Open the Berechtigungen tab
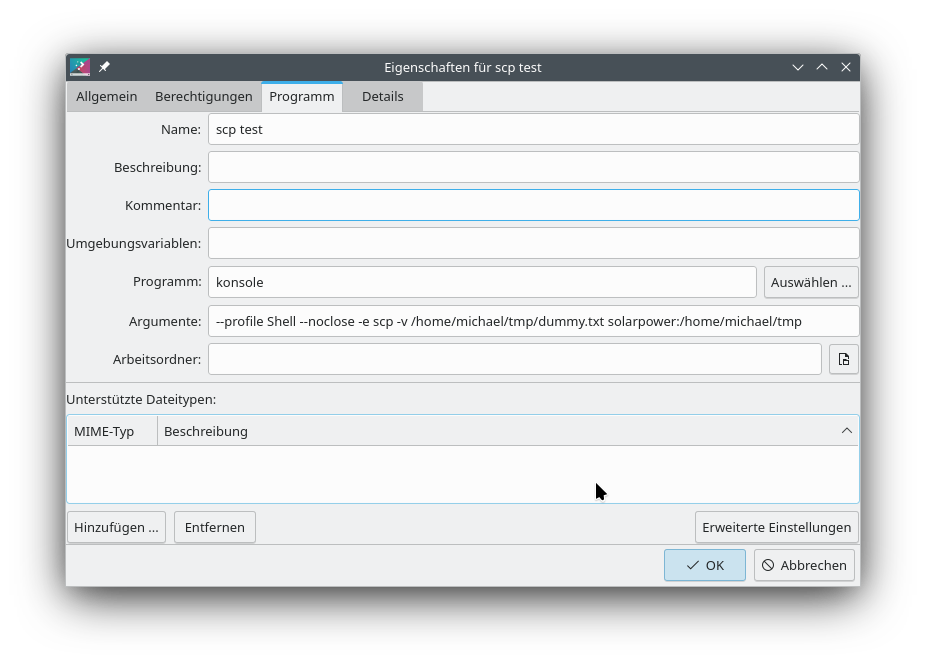The image size is (926, 664). click(203, 97)
